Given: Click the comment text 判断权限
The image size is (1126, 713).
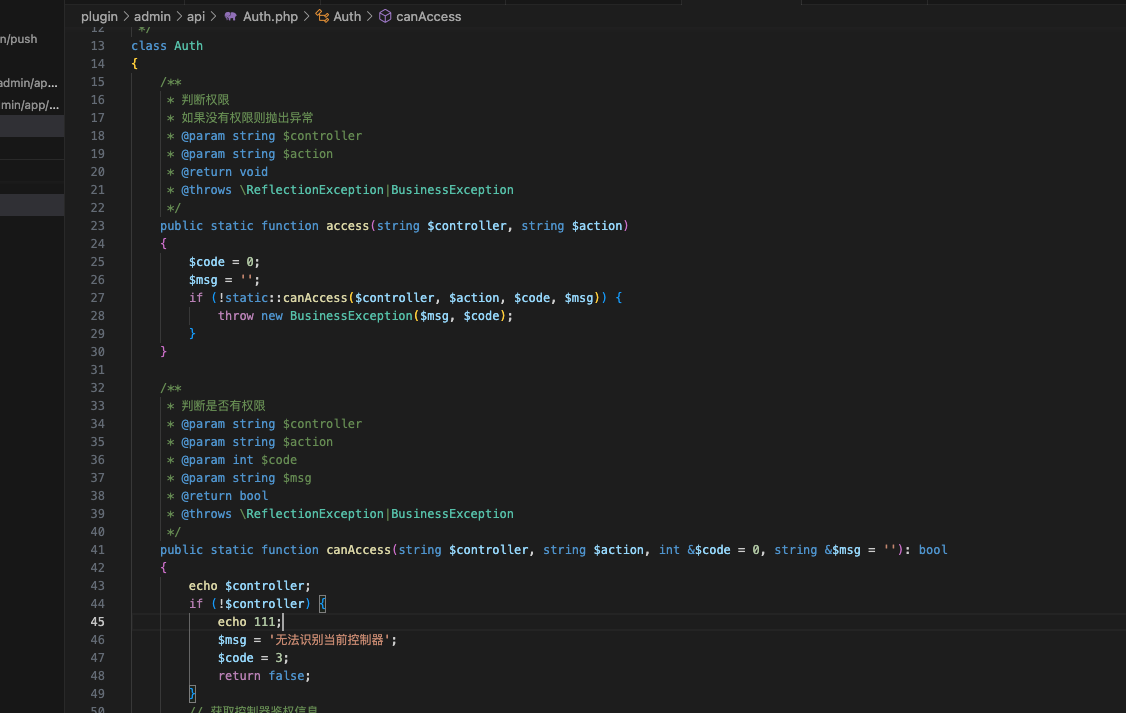Looking at the screenshot, I should tap(205, 100).
